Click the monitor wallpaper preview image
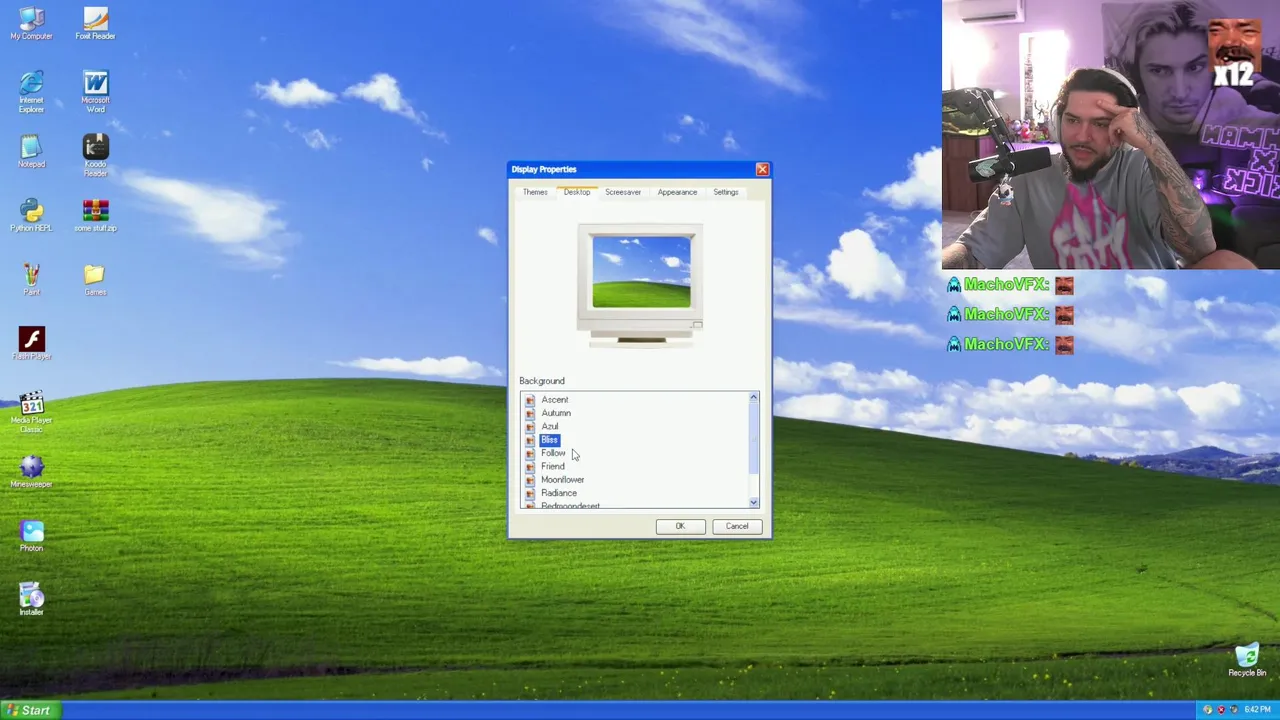 point(641,272)
